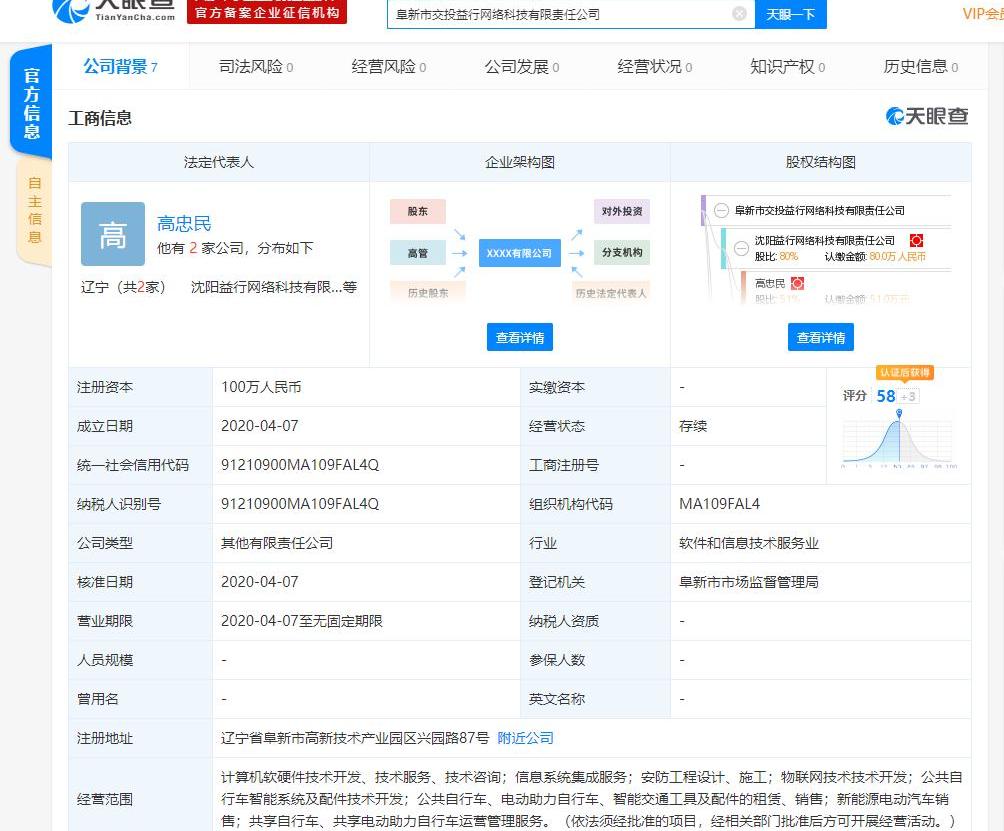Image resolution: width=1004 pixels, height=831 pixels.
Task: Click the 核准日期 value 2020-04-07
Action: 259,582
